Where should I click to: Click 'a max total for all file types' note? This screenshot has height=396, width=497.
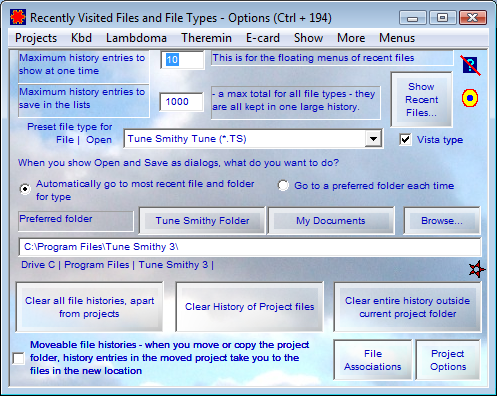[x=294, y=100]
